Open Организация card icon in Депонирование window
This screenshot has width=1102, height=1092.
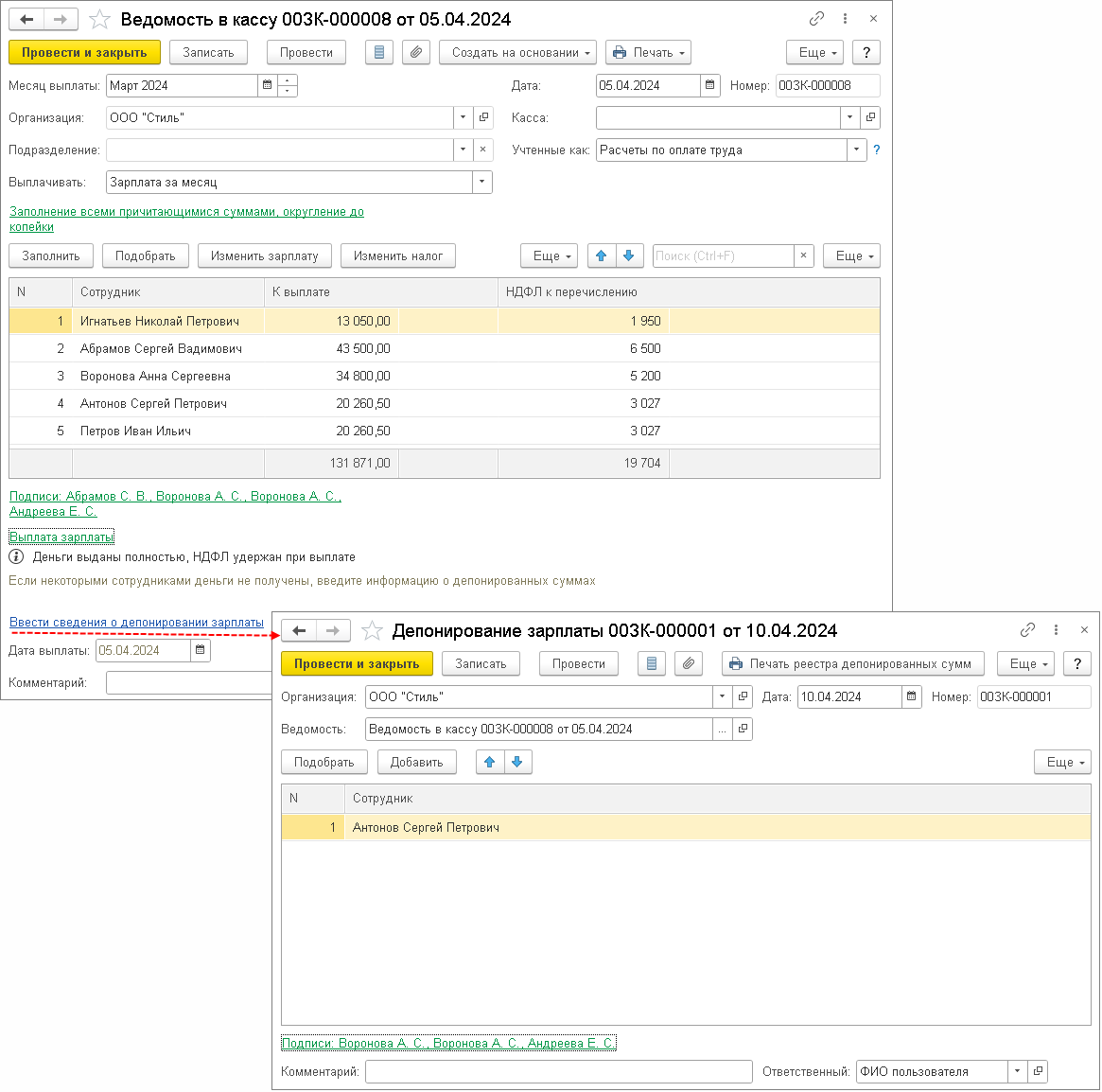(743, 696)
